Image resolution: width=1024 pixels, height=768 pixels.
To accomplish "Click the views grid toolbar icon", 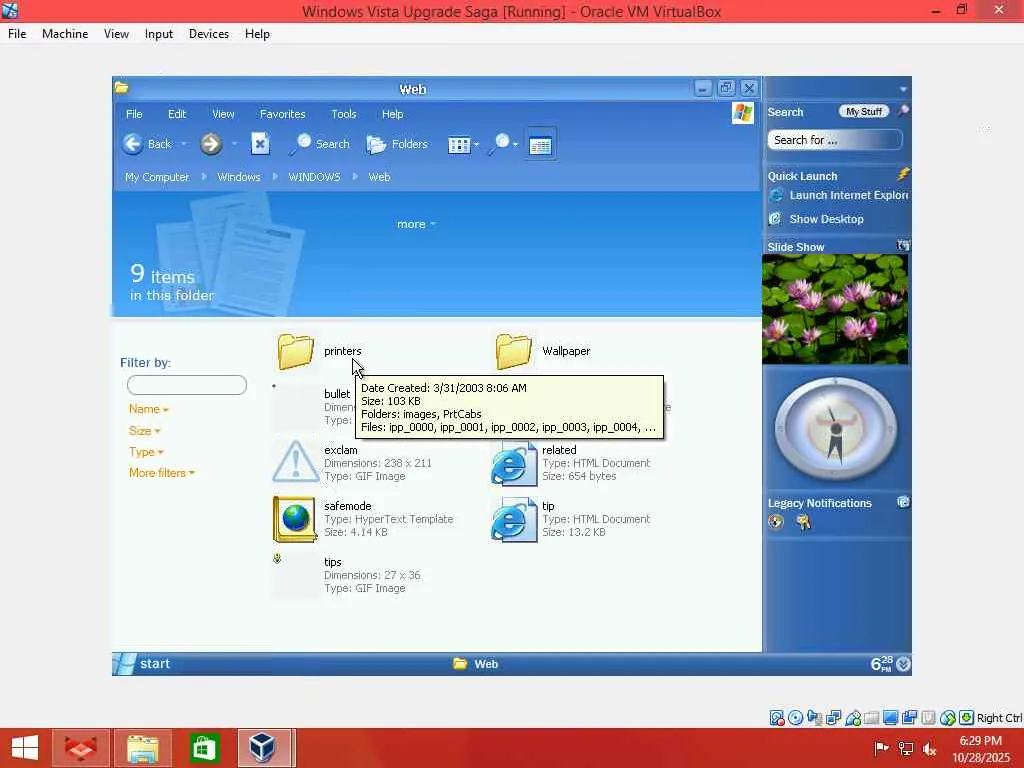I will 458,144.
